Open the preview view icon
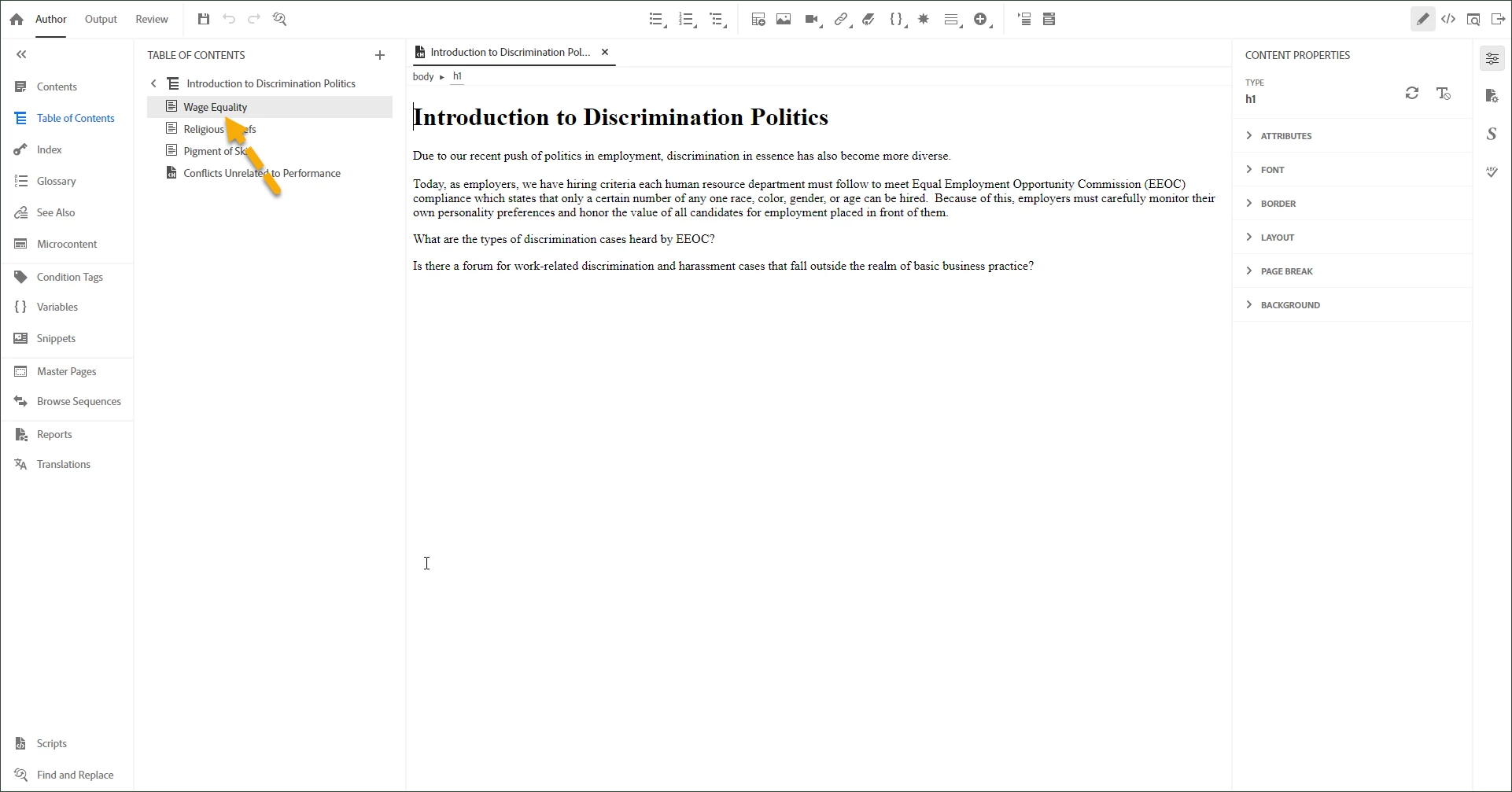Viewport: 1512px width, 792px height. coord(1473,19)
